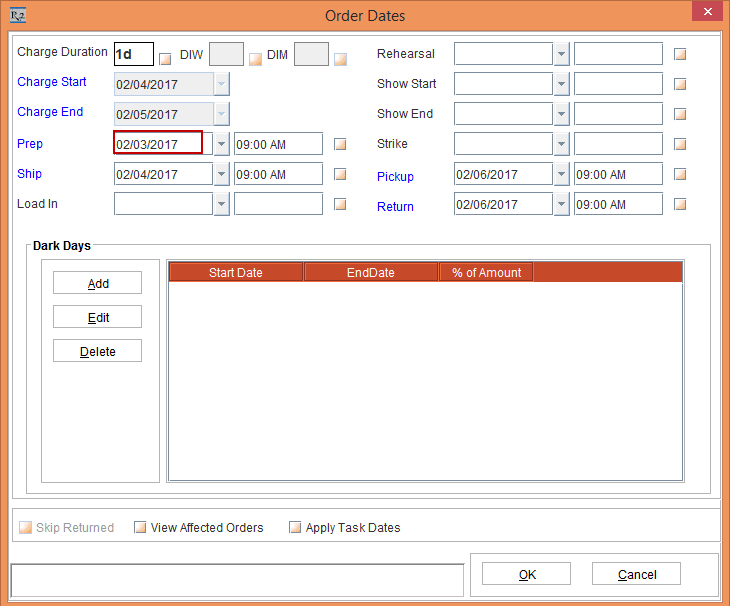
Task: Expand the Ship date dropdown
Action: (x=222, y=174)
